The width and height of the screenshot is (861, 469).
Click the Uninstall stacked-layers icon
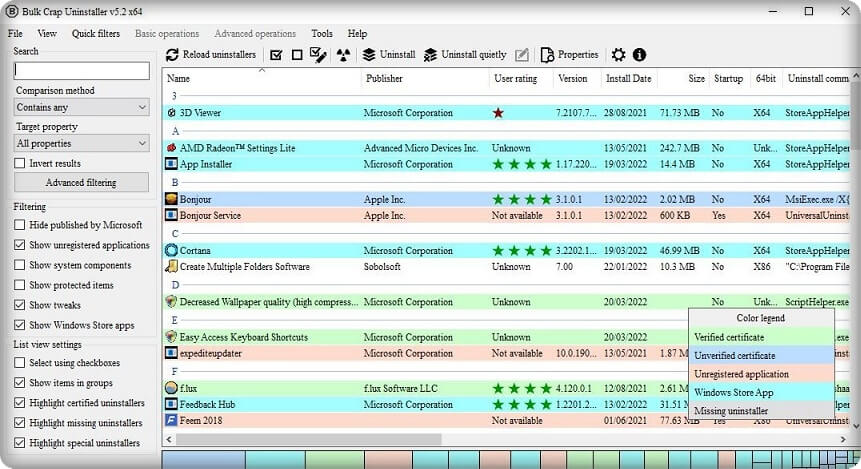369,54
